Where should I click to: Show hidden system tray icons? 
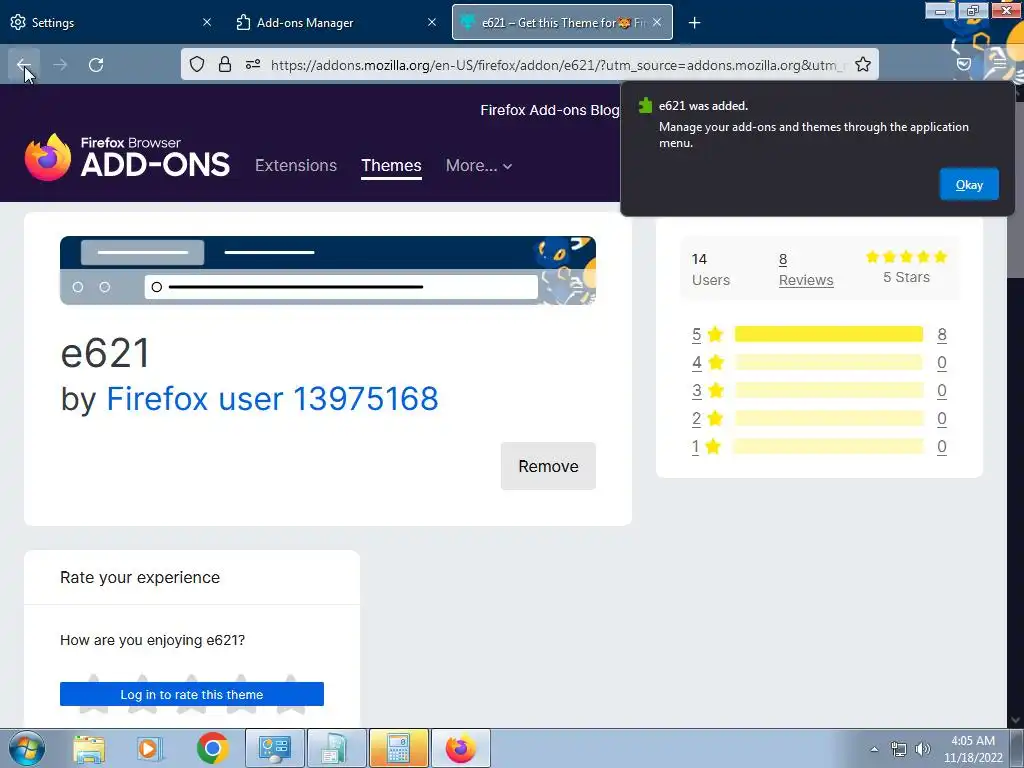pos(874,749)
